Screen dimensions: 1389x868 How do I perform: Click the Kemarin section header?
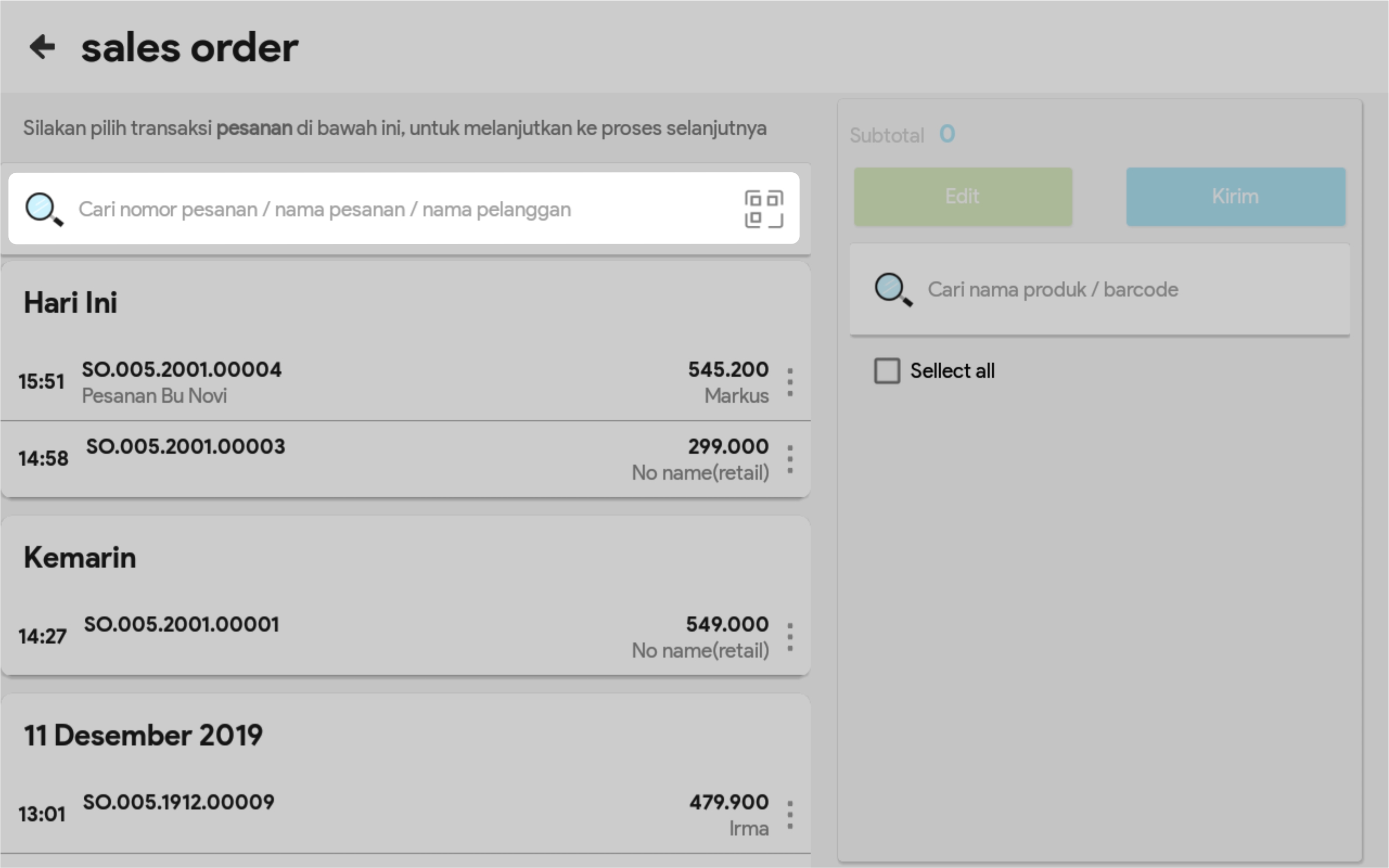[x=80, y=557]
